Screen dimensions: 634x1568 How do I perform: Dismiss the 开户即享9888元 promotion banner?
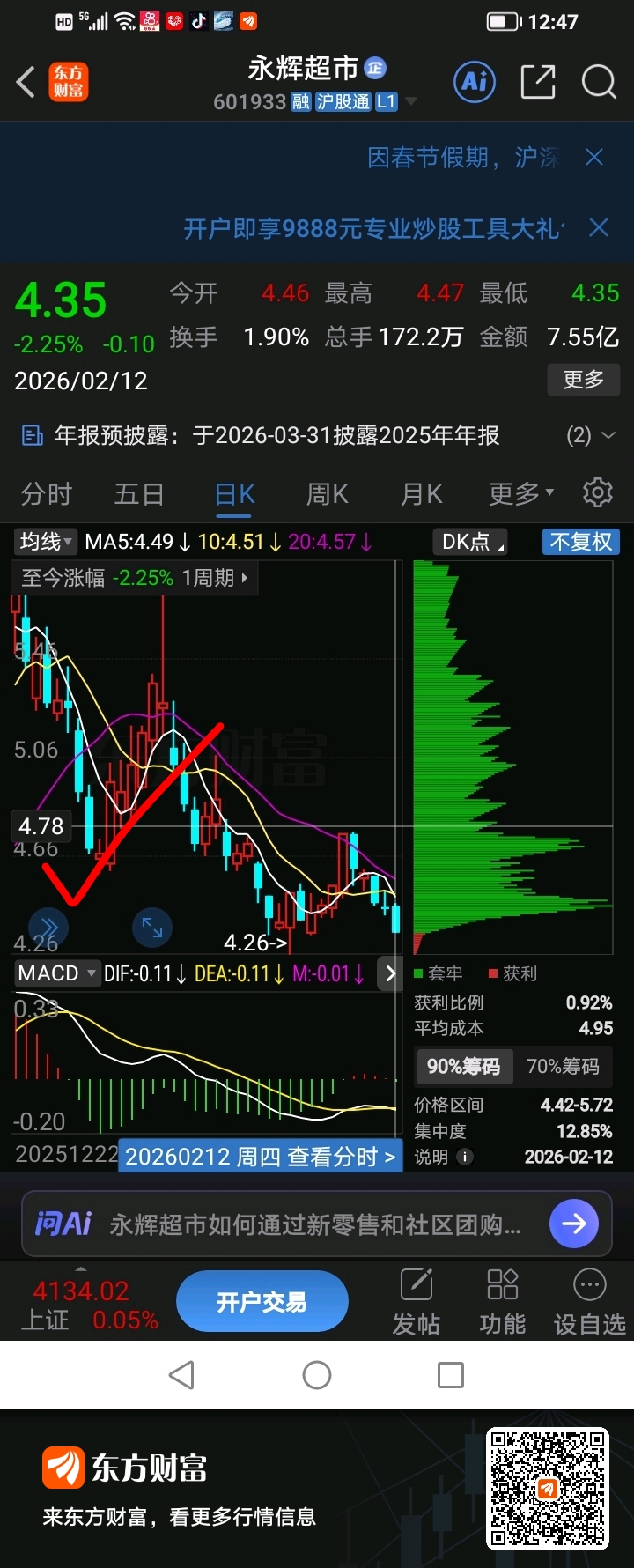point(599,227)
